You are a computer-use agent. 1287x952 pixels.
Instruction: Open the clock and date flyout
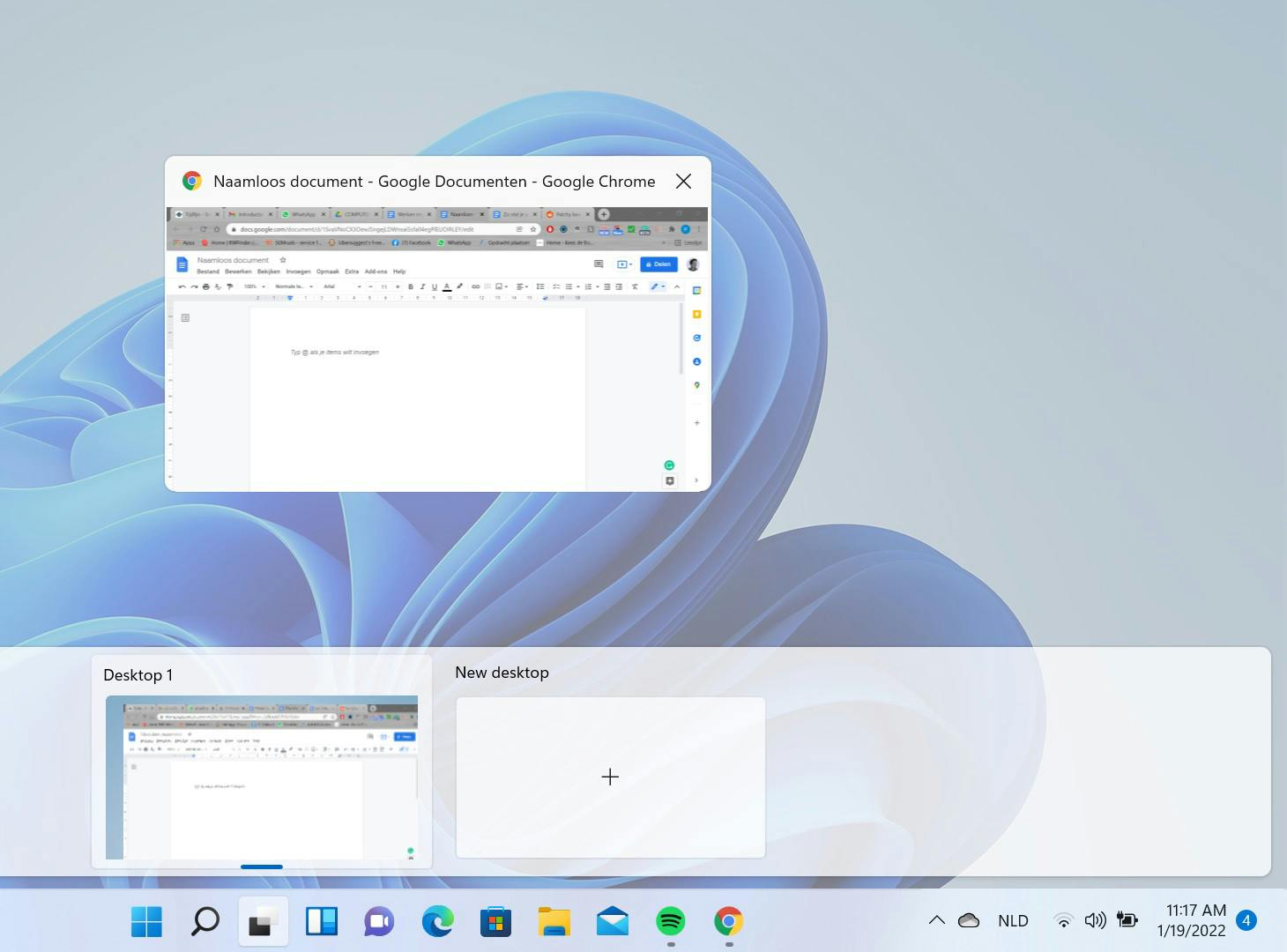click(1191, 920)
